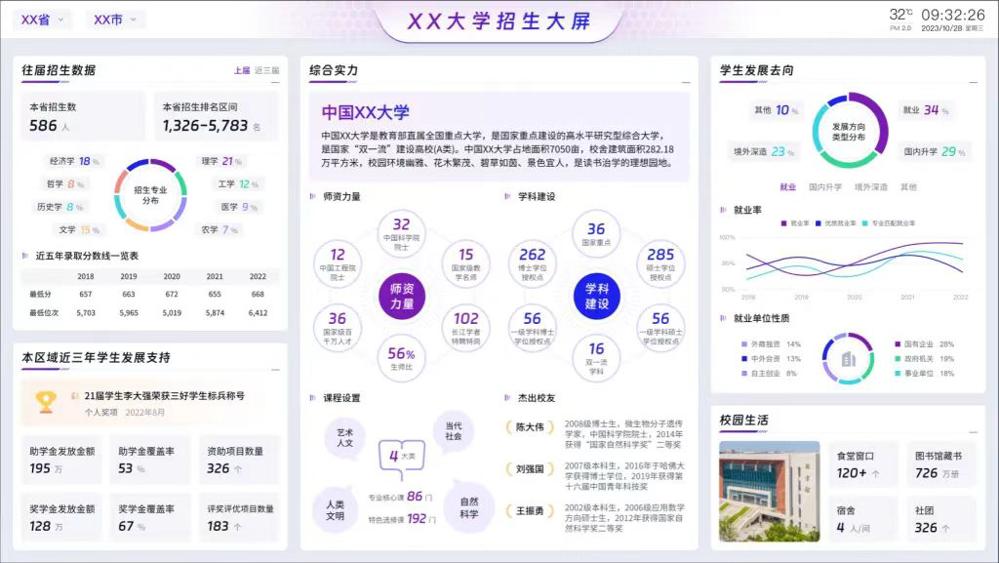
Task: Click the 助学金发放金额 195万 card
Action: pyautogui.click(x=62, y=460)
